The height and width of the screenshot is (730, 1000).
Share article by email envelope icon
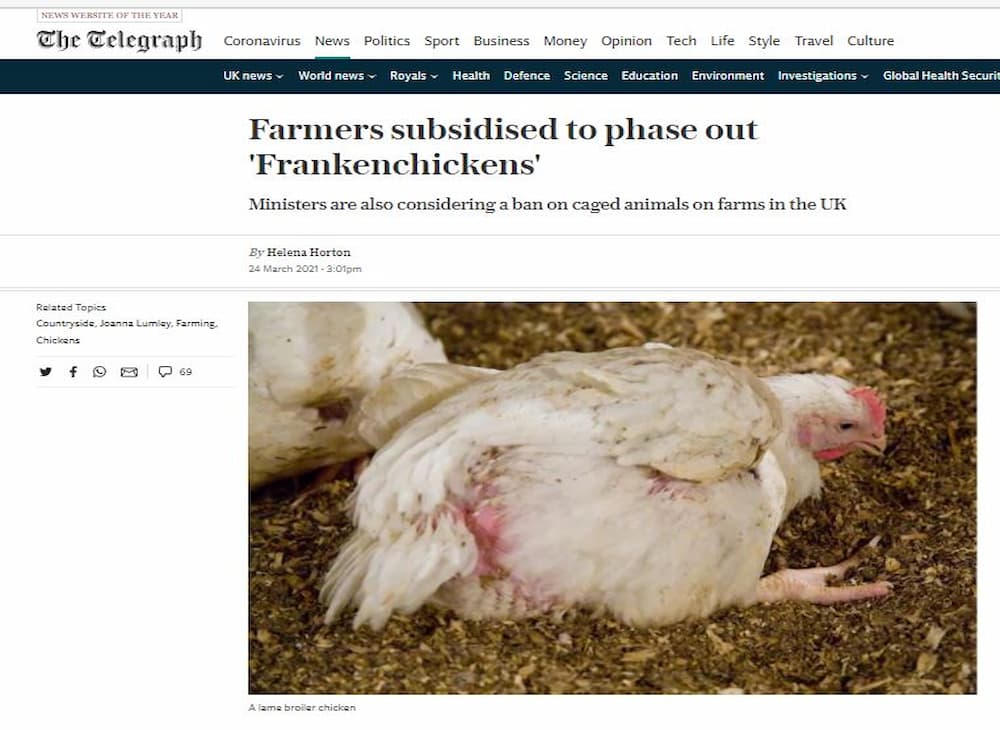tap(129, 372)
